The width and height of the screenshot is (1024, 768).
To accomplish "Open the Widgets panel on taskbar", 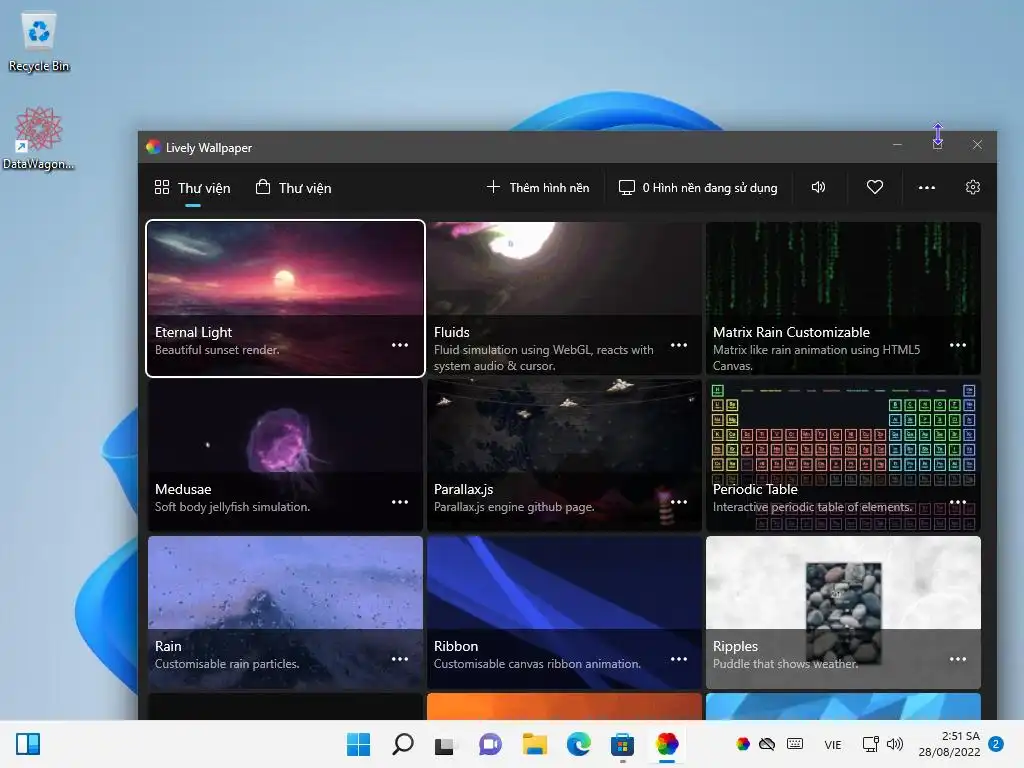I will (28, 744).
